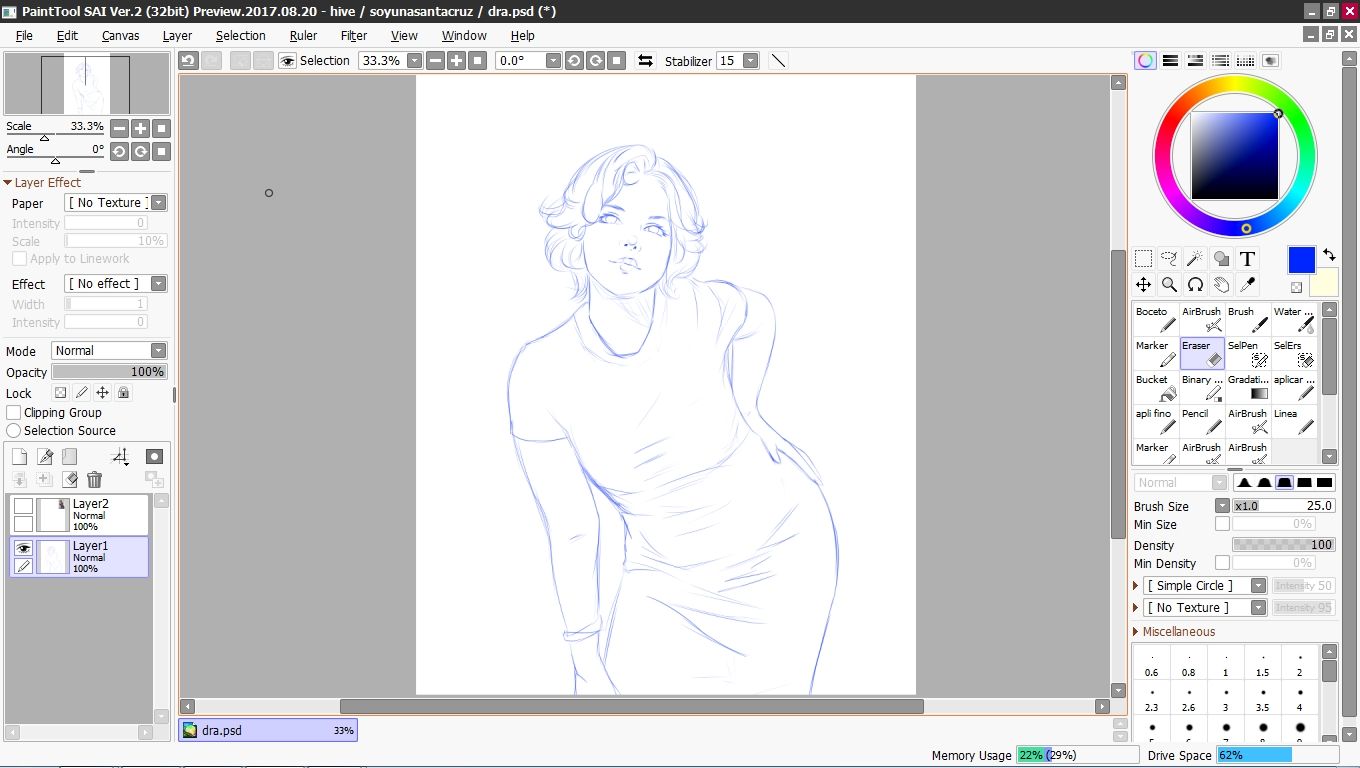
Task: Toggle lock transparent pixels
Action: 60,393
